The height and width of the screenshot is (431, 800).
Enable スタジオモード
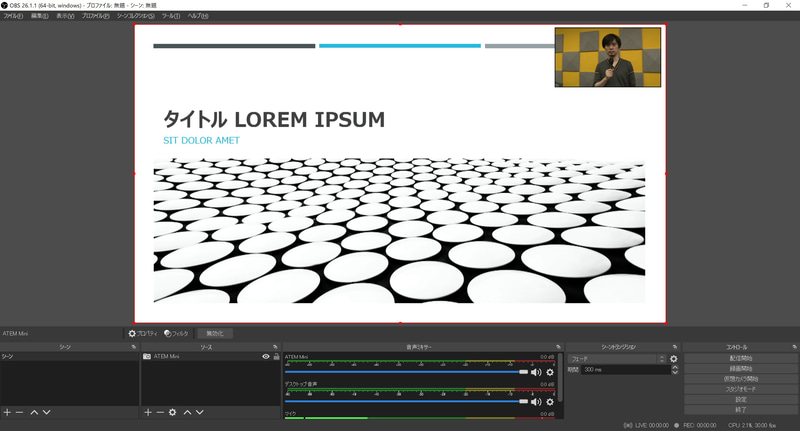coord(740,389)
